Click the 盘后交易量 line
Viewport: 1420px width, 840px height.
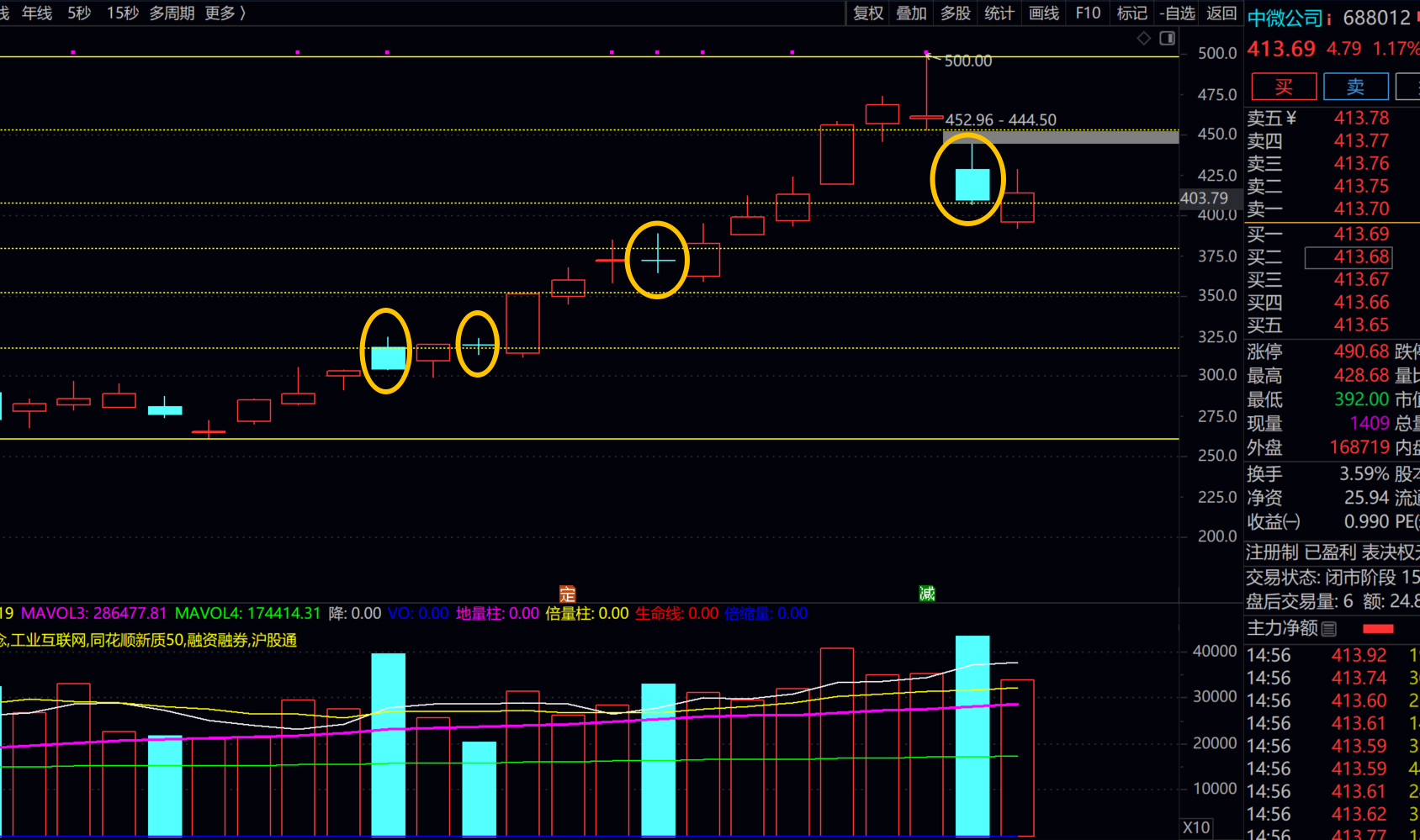(1333, 601)
